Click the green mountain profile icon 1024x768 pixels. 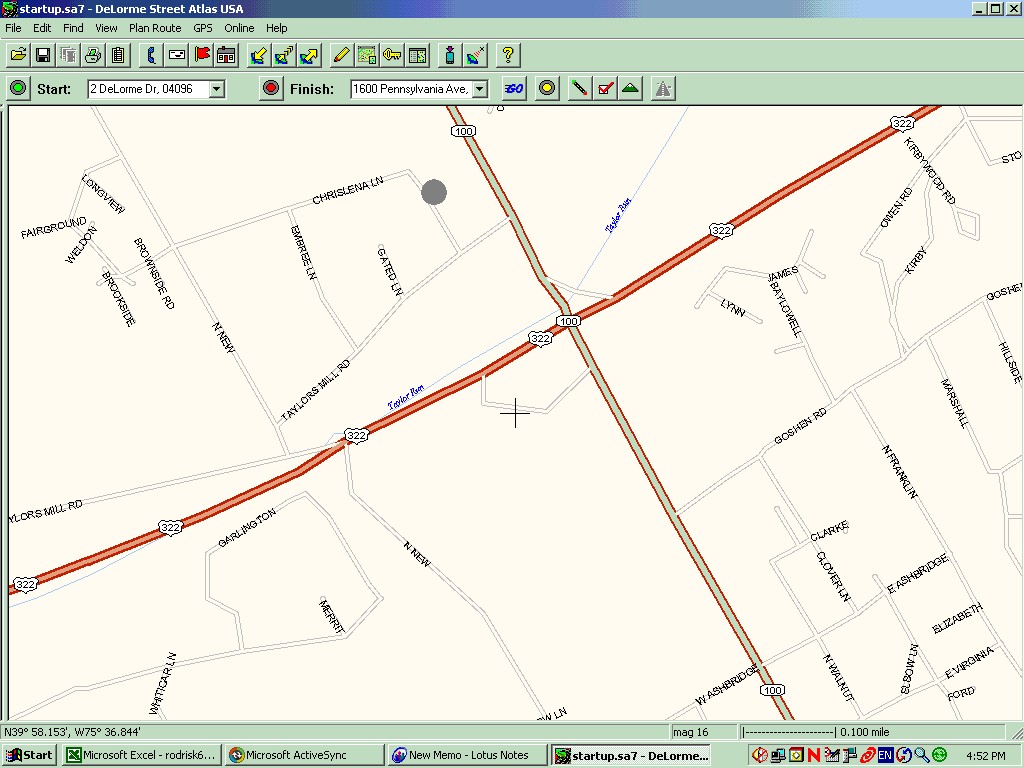pos(630,88)
